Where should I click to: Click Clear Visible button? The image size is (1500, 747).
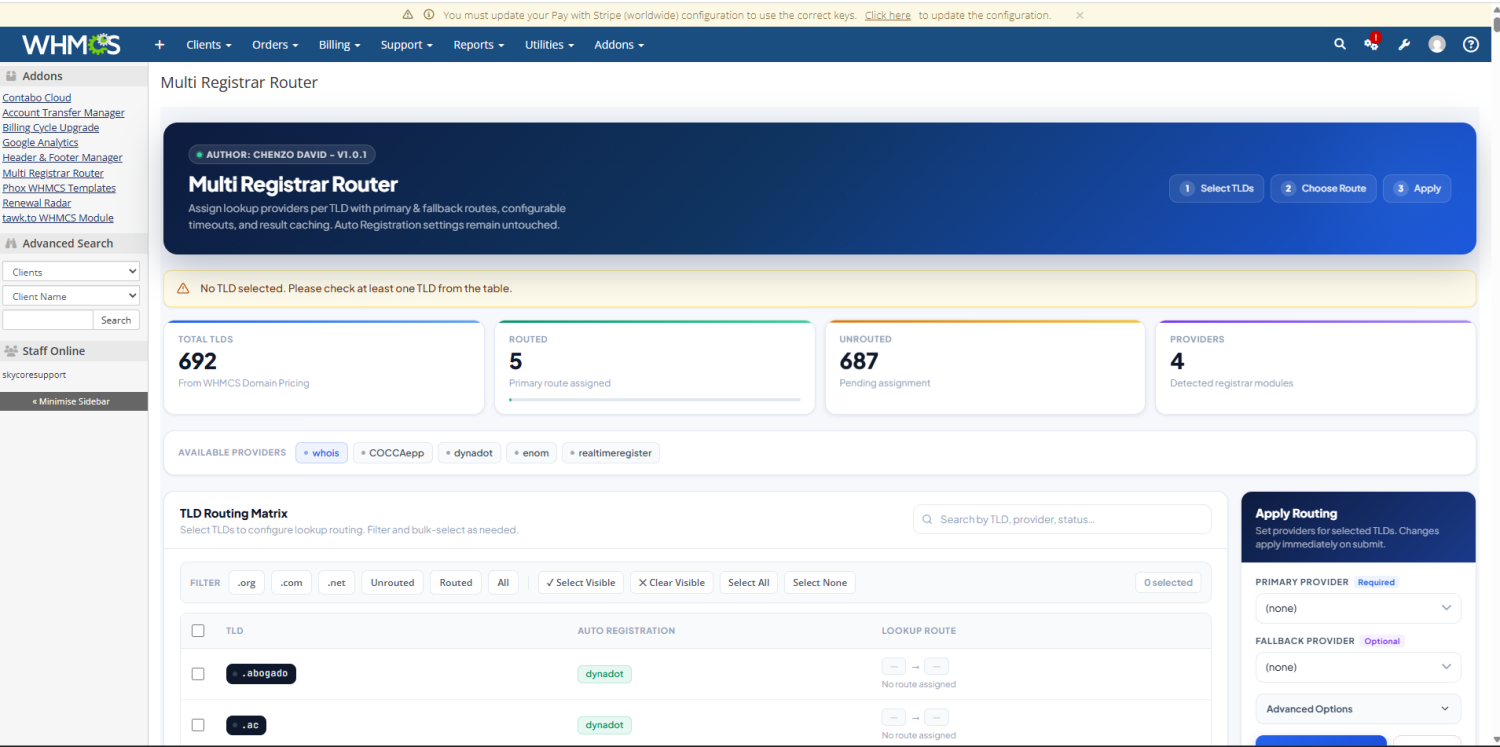[671, 583]
